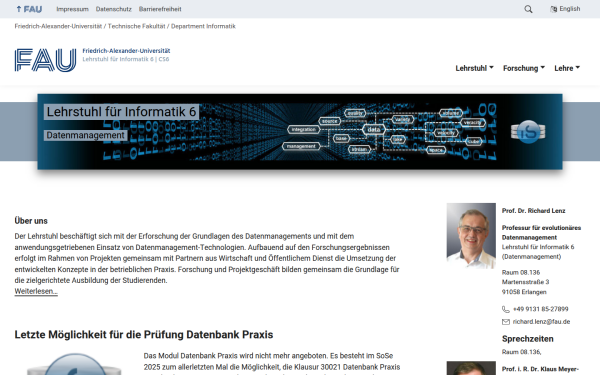Click the English language switch icon
Image resolution: width=600 pixels, height=375 pixels.
tap(553, 9)
